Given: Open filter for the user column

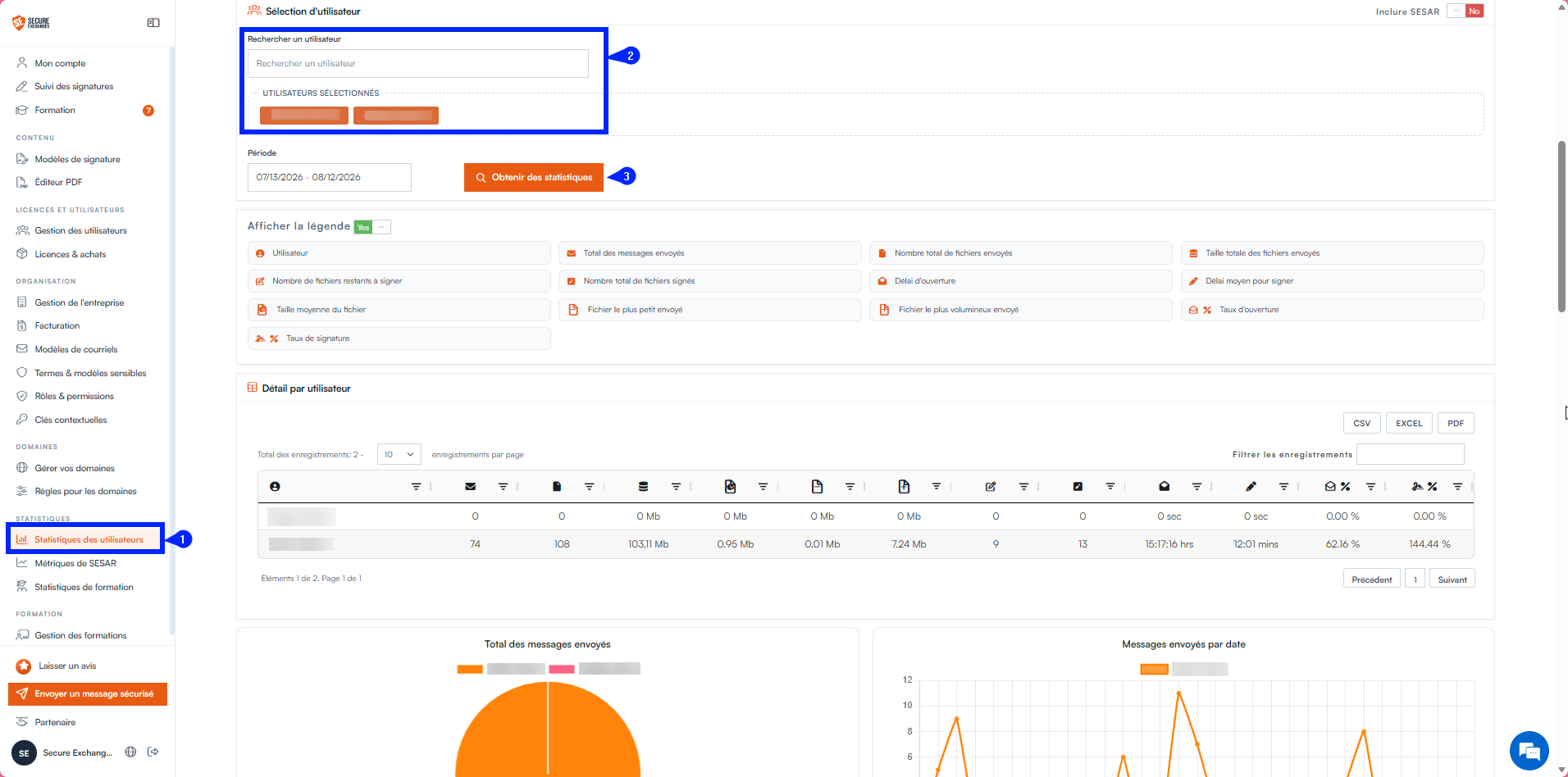Looking at the screenshot, I should [x=416, y=487].
